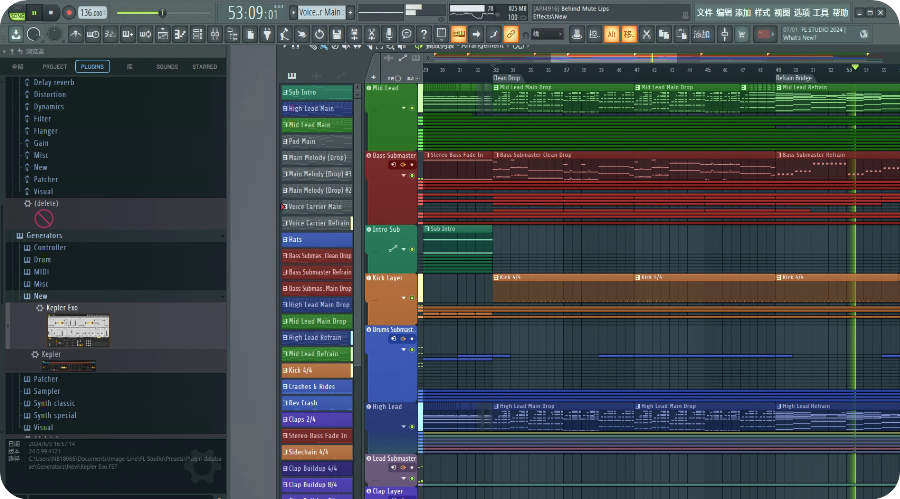The image size is (900, 499).
Task: Select the Hats pattern in picker
Action: (x=317, y=240)
